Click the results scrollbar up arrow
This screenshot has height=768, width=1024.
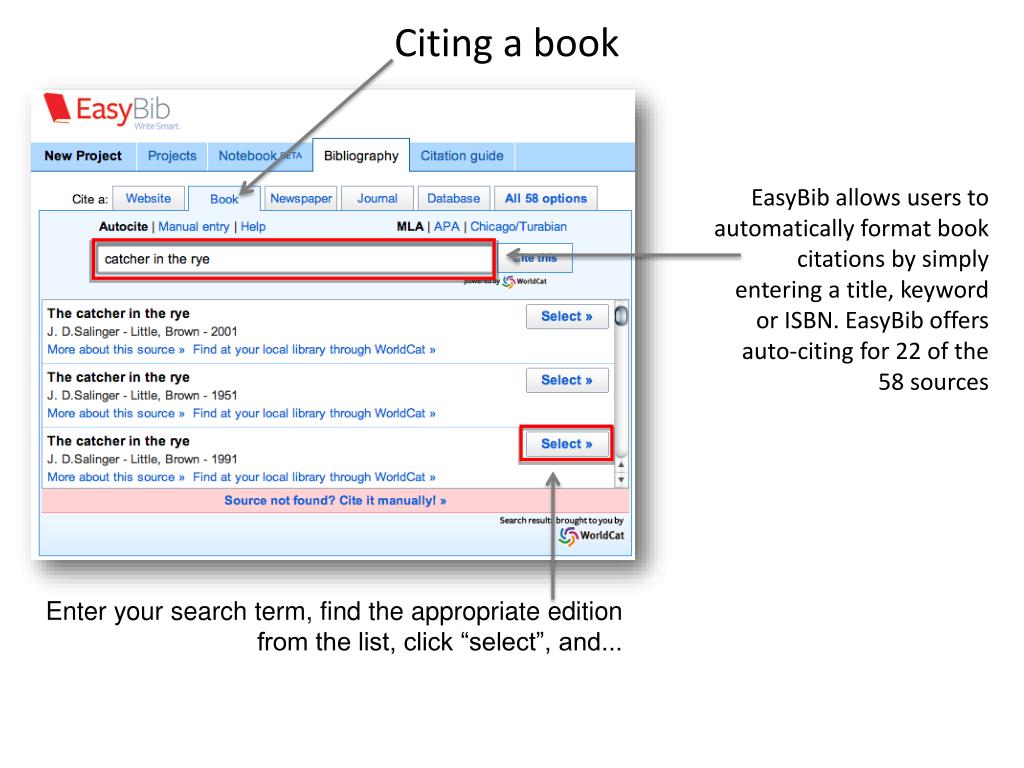[x=621, y=465]
